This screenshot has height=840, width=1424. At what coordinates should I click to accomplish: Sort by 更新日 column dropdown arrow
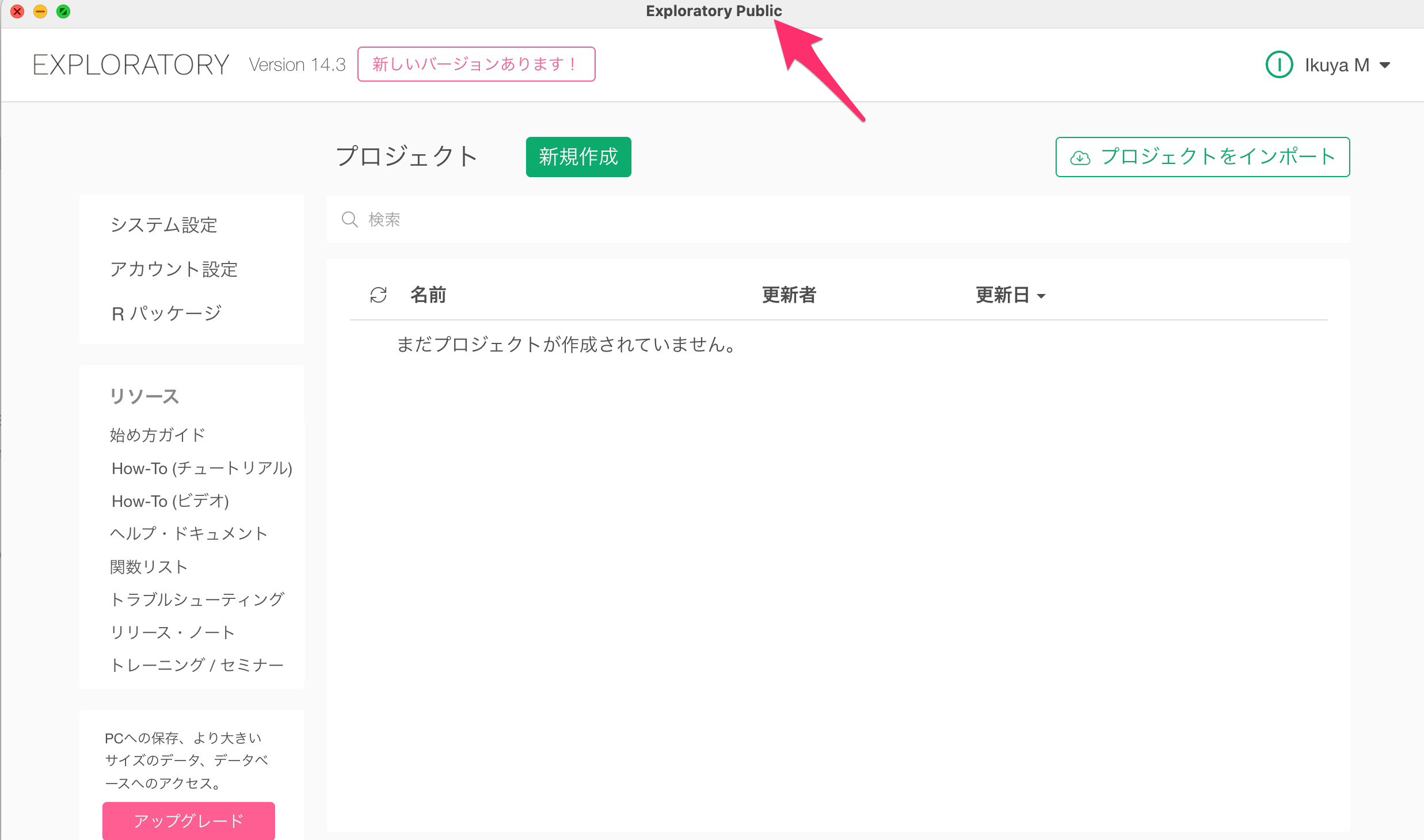1041,296
